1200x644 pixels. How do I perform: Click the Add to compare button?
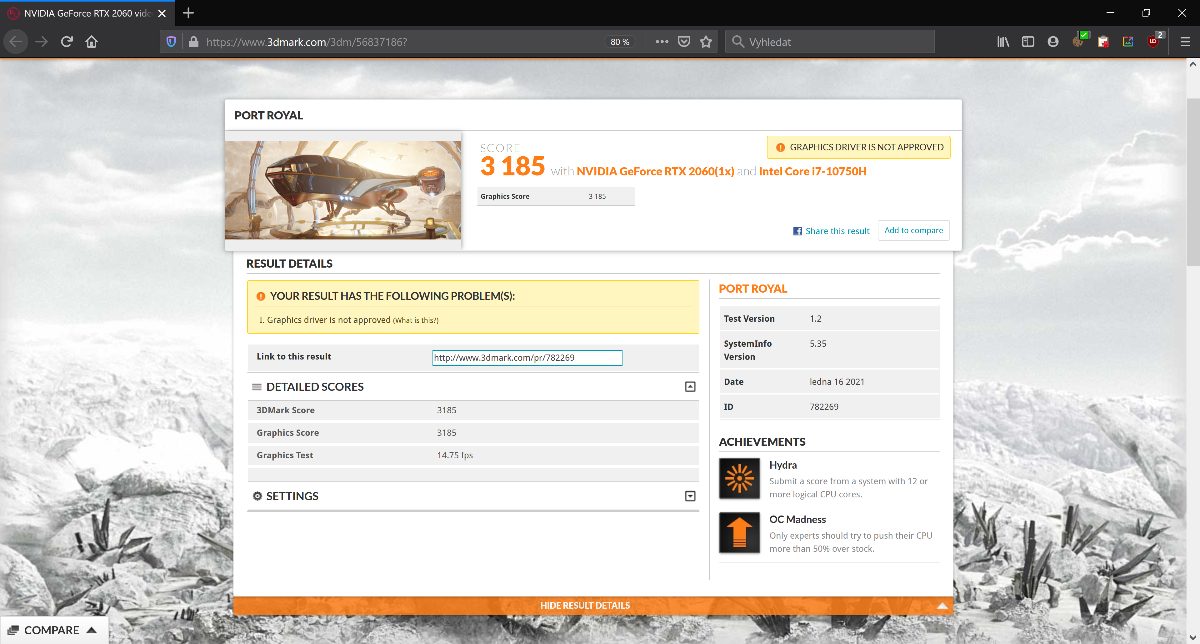point(913,231)
